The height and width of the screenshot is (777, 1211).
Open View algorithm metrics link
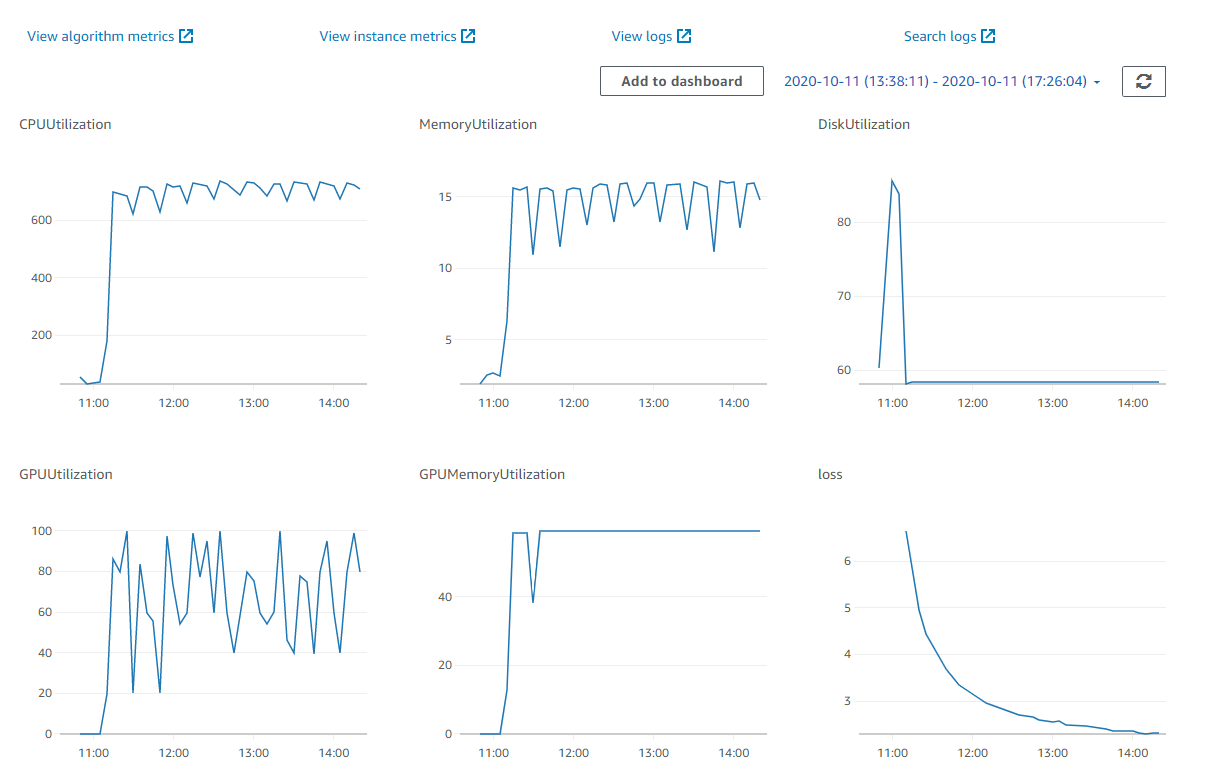[x=100, y=36]
